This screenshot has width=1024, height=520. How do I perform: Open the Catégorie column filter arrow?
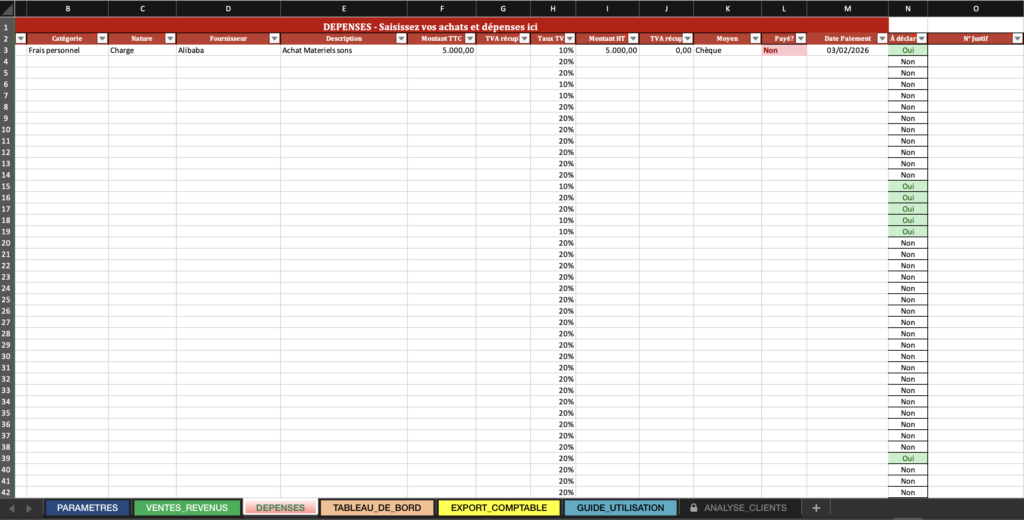click(x=101, y=38)
